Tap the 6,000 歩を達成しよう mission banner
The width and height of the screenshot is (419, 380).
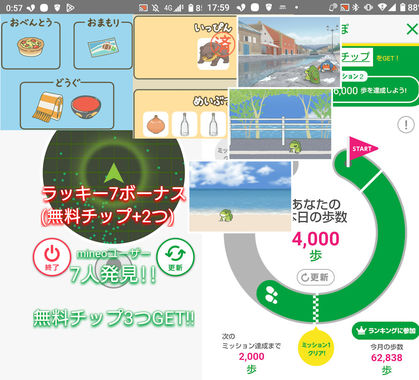[x=375, y=90]
